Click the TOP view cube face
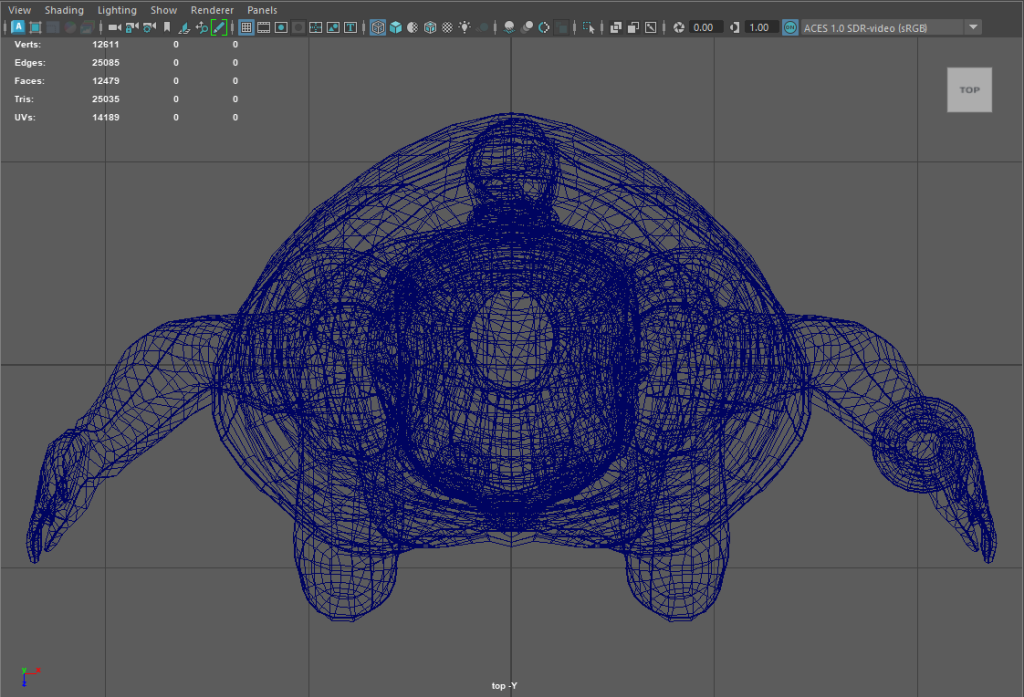Image resolution: width=1024 pixels, height=697 pixels. (x=969, y=90)
